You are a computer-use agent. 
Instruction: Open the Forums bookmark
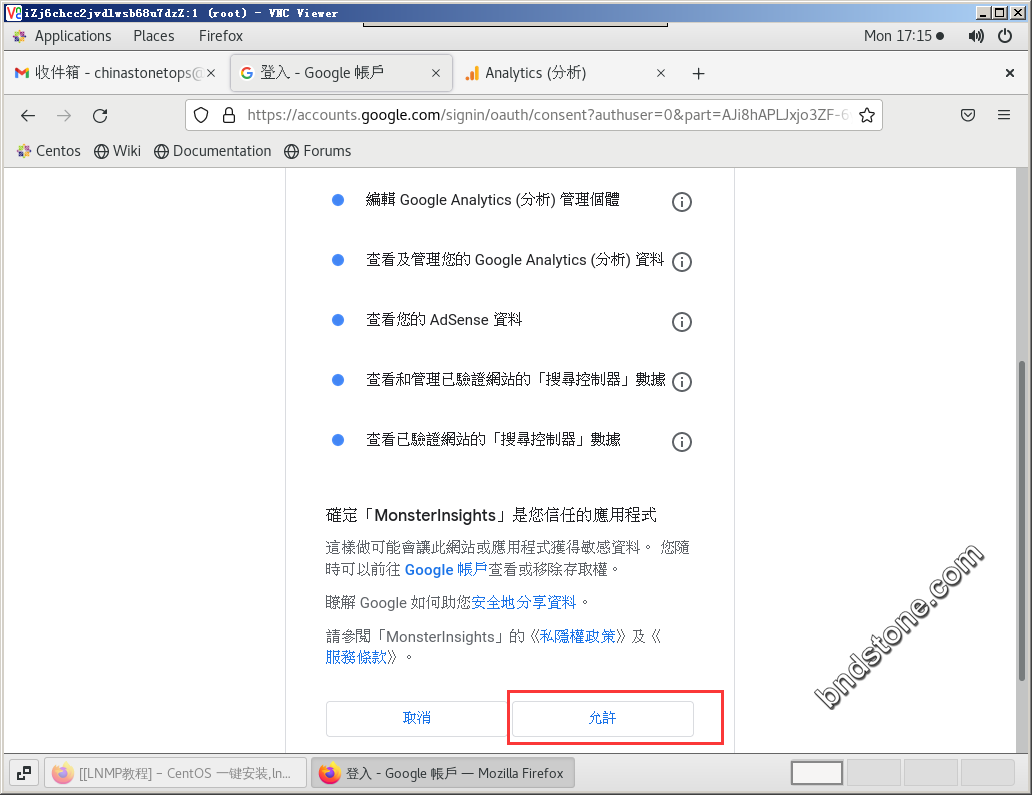(x=318, y=151)
